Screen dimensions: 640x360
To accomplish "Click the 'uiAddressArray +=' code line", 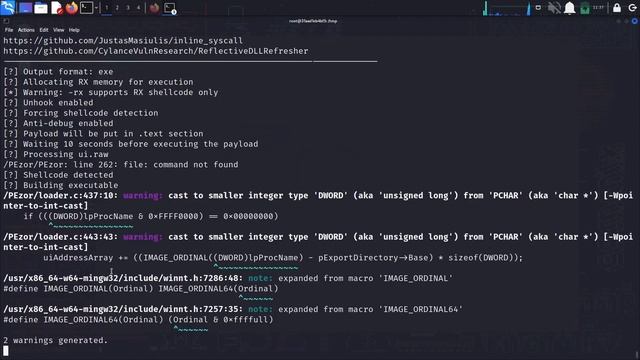I will click(283, 258).
